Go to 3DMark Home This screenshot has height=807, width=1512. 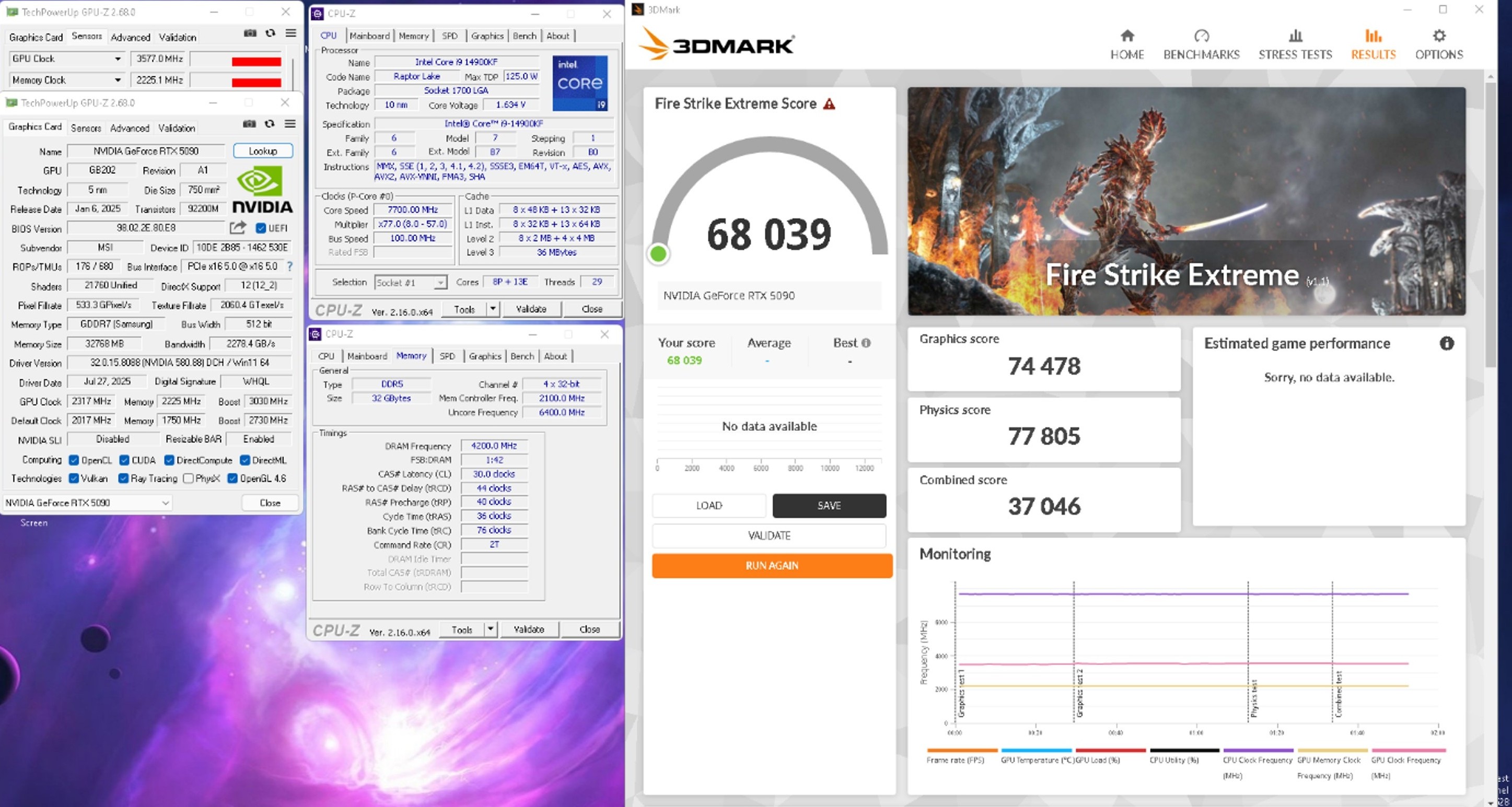pos(1126,44)
